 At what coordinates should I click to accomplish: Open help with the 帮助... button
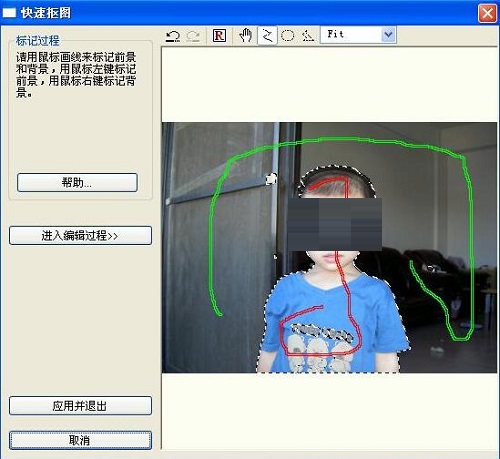(77, 182)
